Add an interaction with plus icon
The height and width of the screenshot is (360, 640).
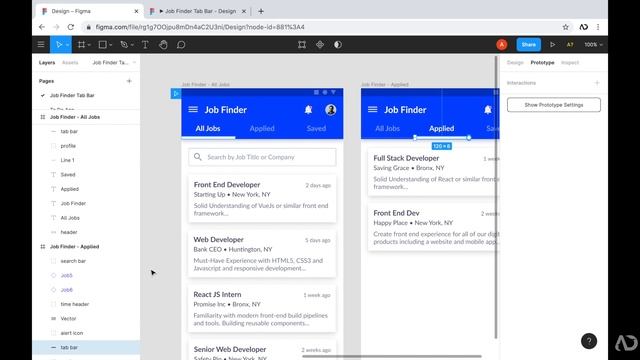(x=597, y=83)
